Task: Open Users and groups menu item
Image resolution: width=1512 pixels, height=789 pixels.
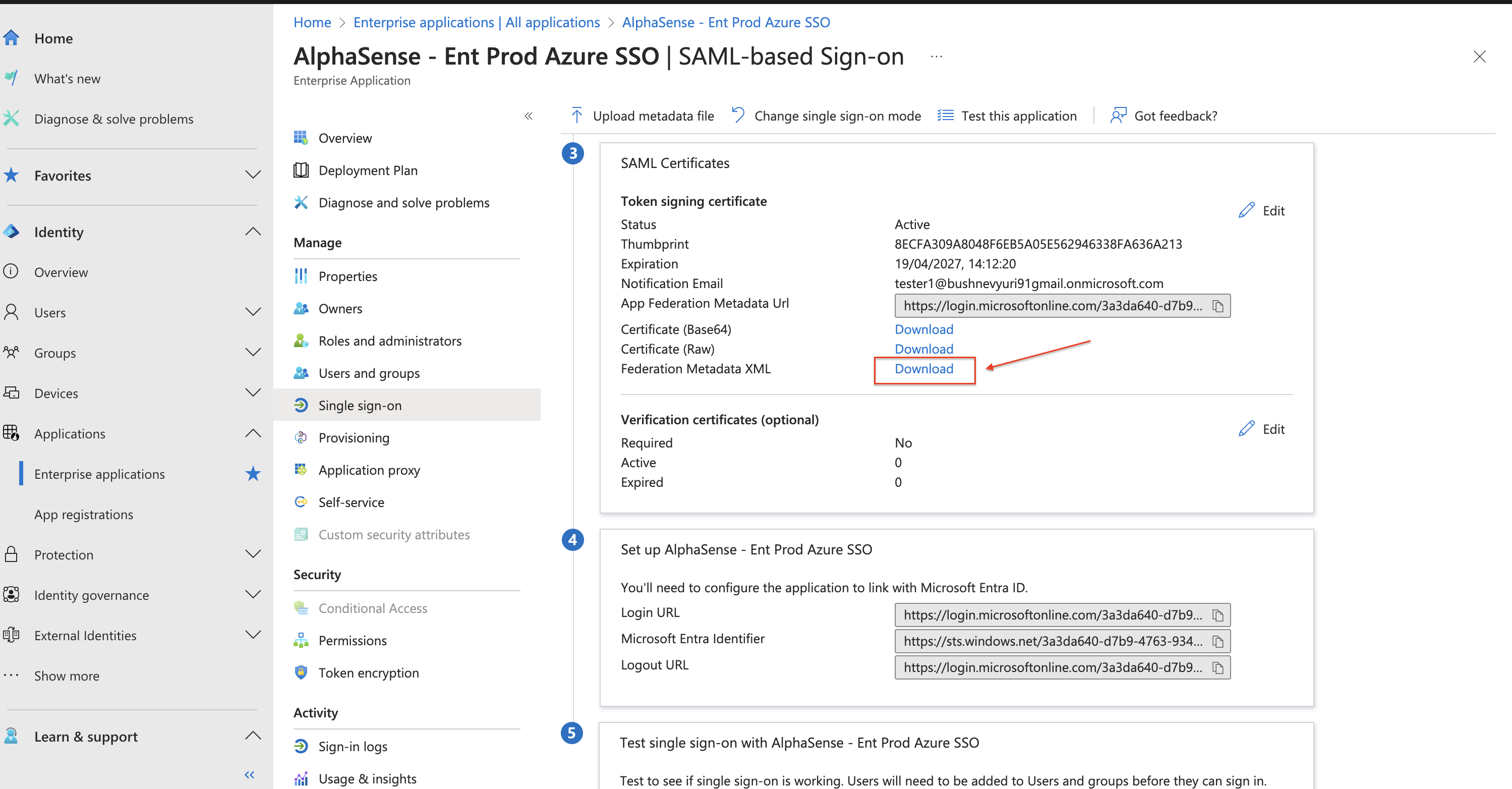Action: (407, 373)
